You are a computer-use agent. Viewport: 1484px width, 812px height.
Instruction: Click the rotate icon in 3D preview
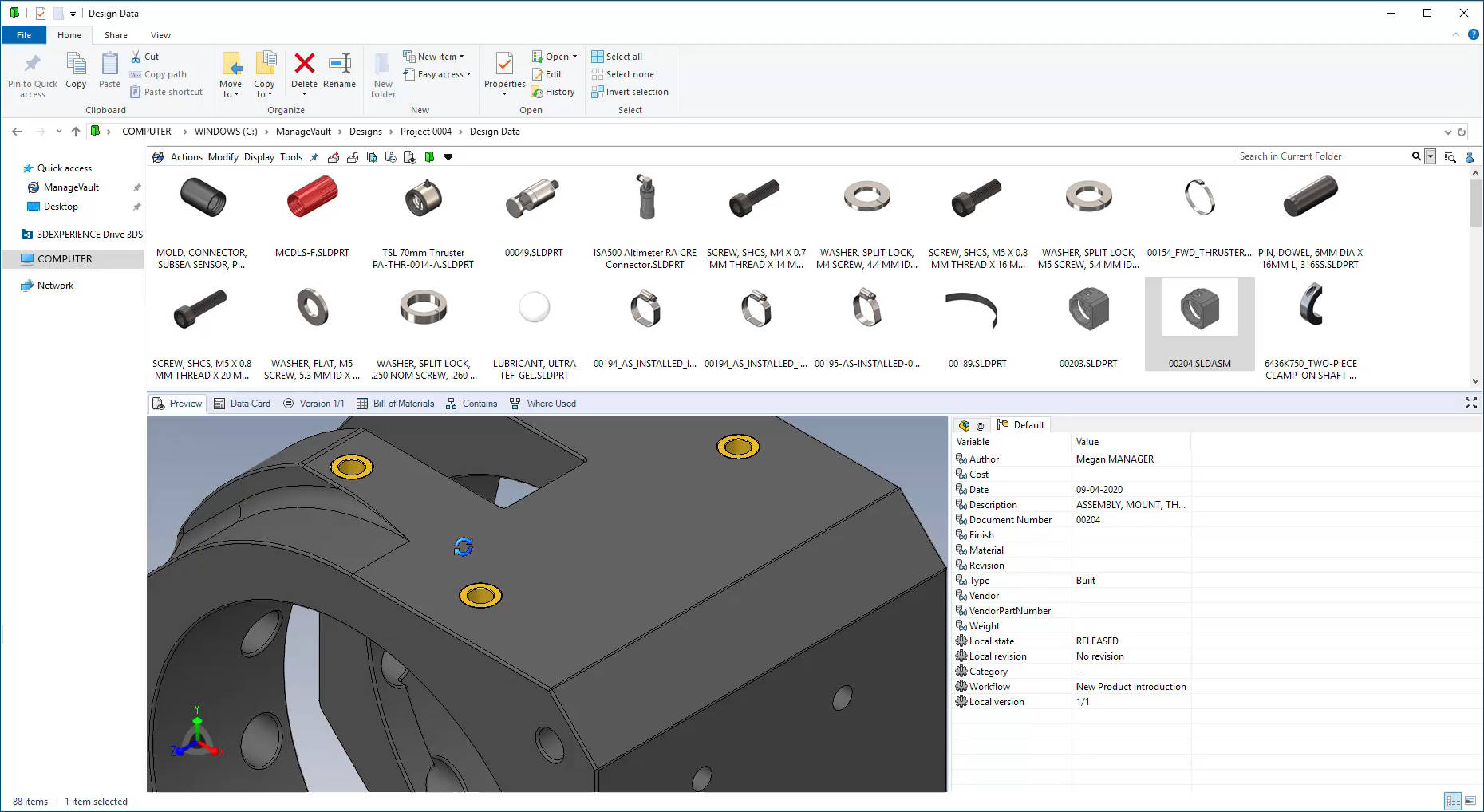[464, 546]
